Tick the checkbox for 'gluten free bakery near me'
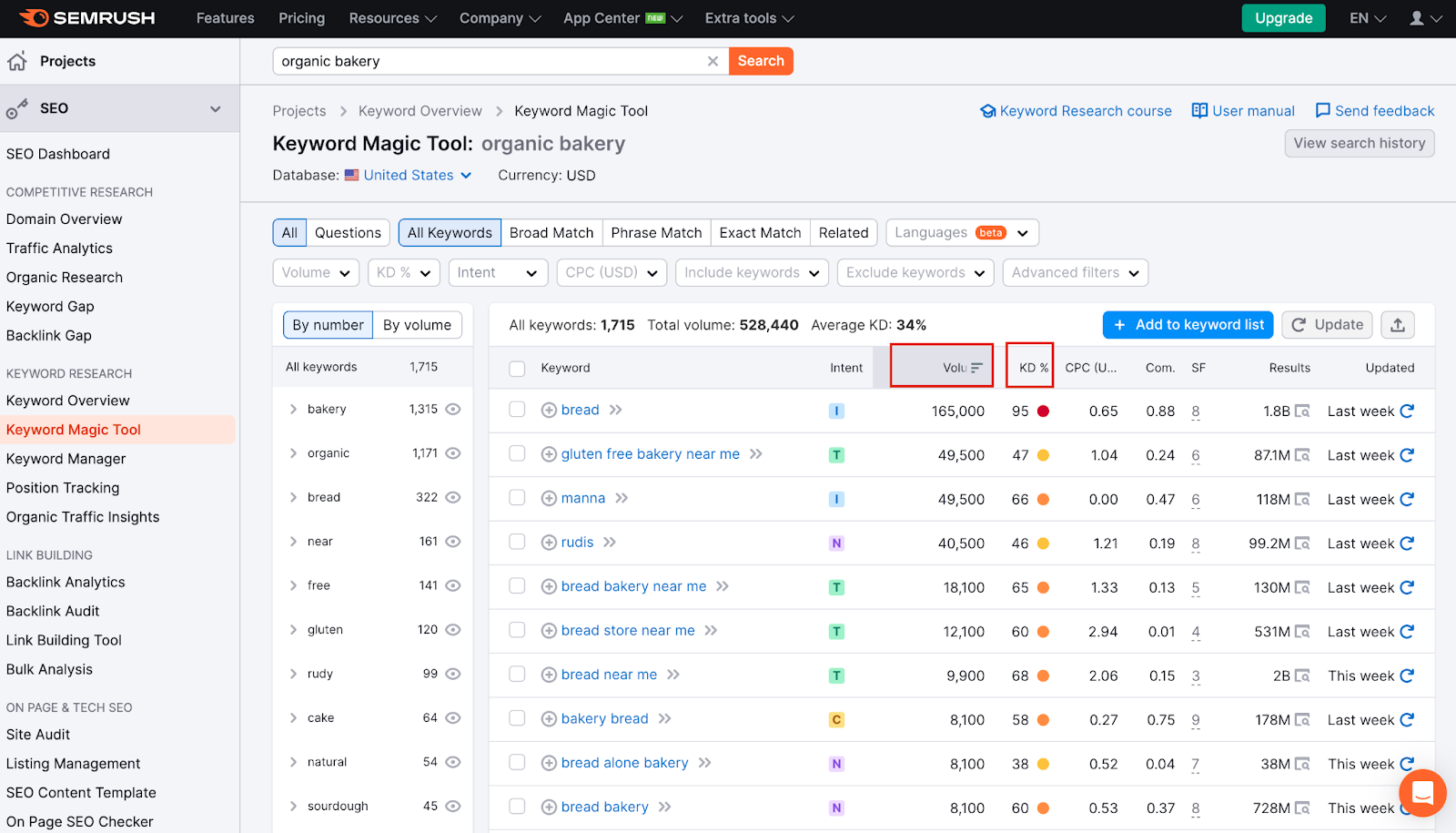The width and height of the screenshot is (1456, 833). pos(517,453)
